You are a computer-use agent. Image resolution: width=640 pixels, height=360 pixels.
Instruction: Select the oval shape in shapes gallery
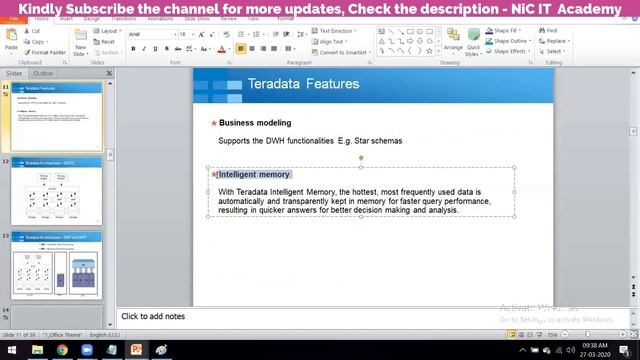click(420, 31)
